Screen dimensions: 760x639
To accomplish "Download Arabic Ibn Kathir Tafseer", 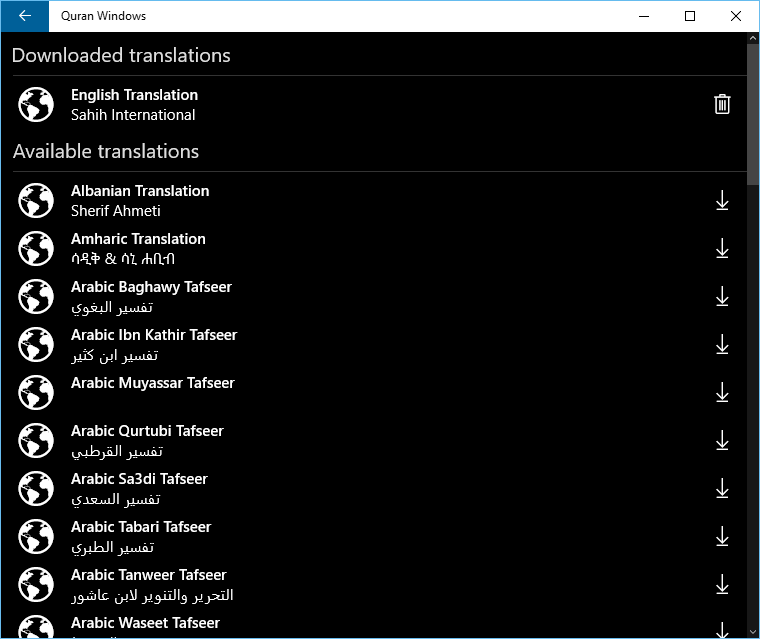I will point(722,345).
